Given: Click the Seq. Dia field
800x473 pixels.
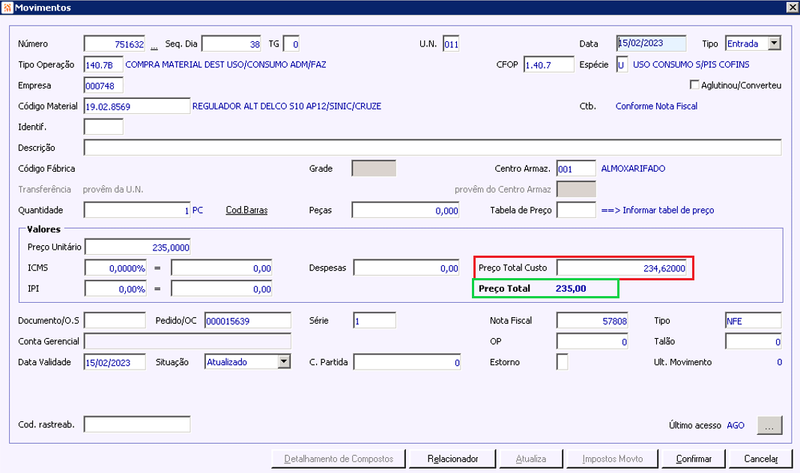Looking at the screenshot, I should click(231, 44).
